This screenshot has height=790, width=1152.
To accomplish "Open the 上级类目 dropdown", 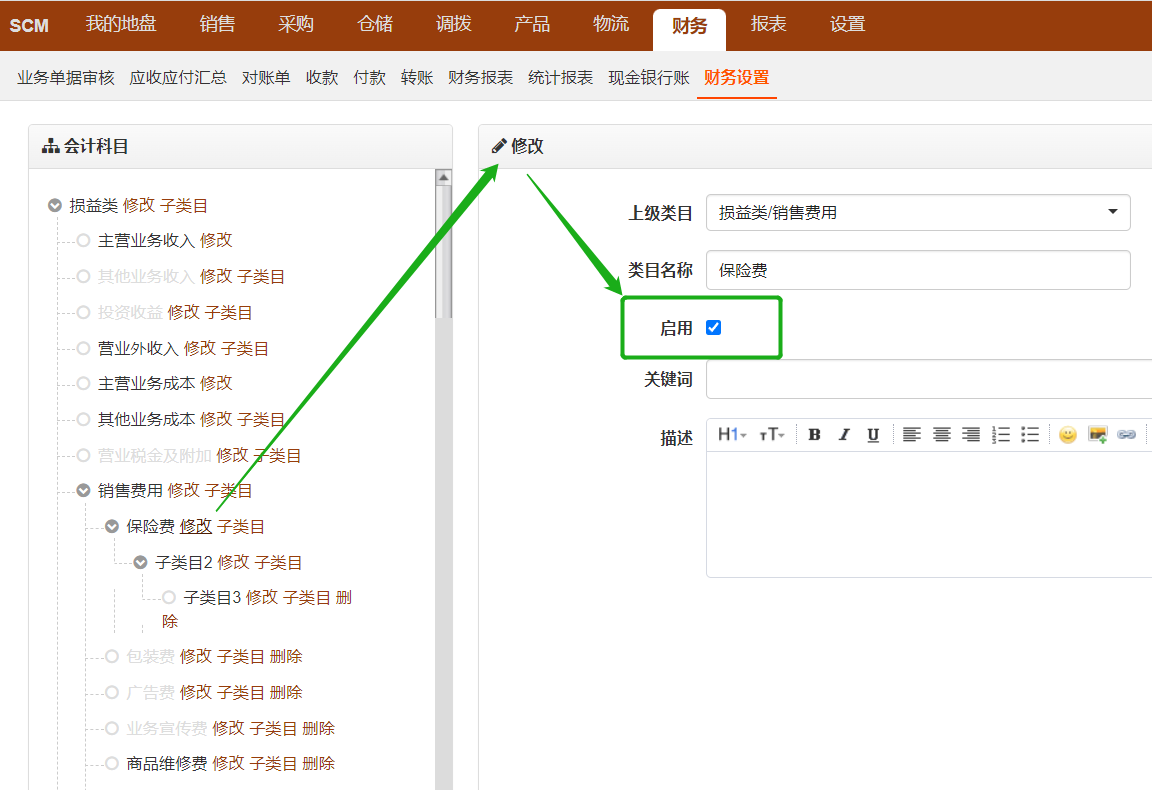I will coord(918,212).
